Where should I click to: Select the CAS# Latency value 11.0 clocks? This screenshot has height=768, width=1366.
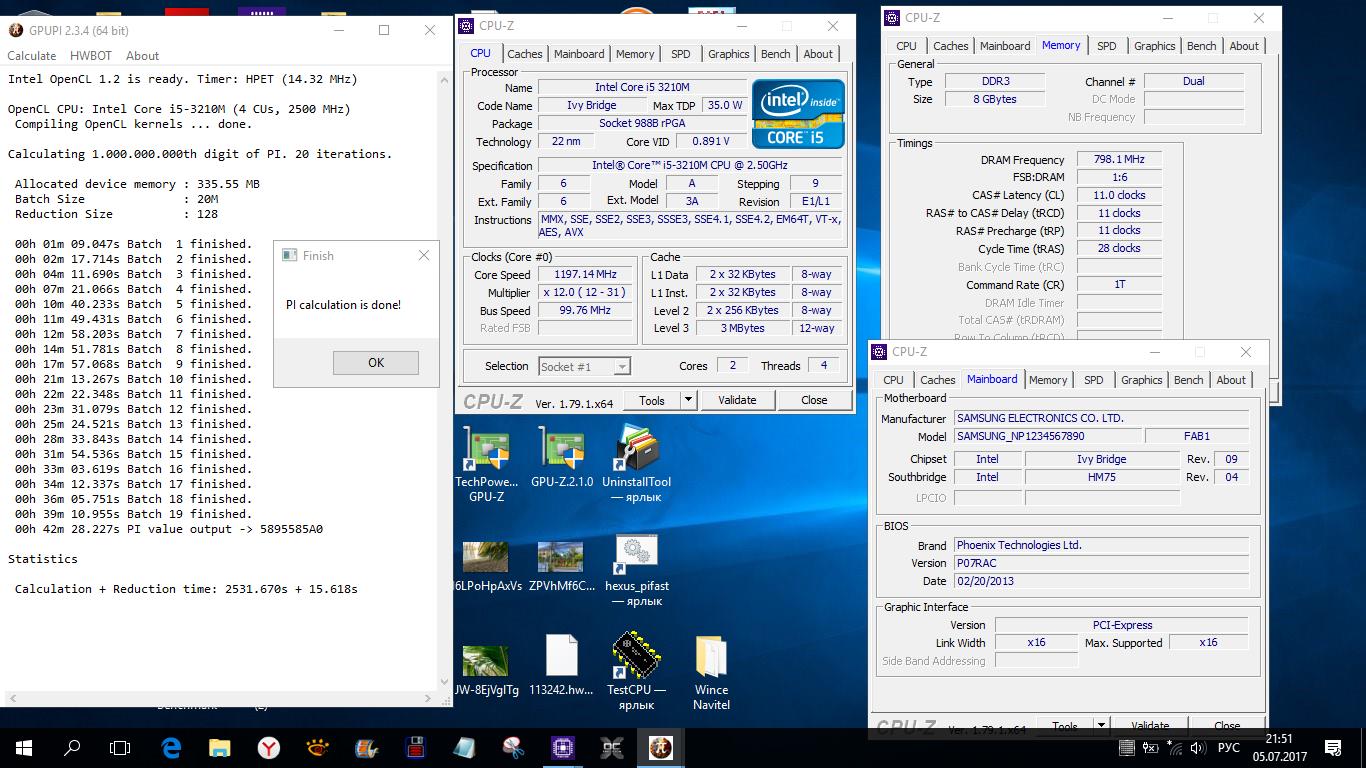[x=1119, y=195]
